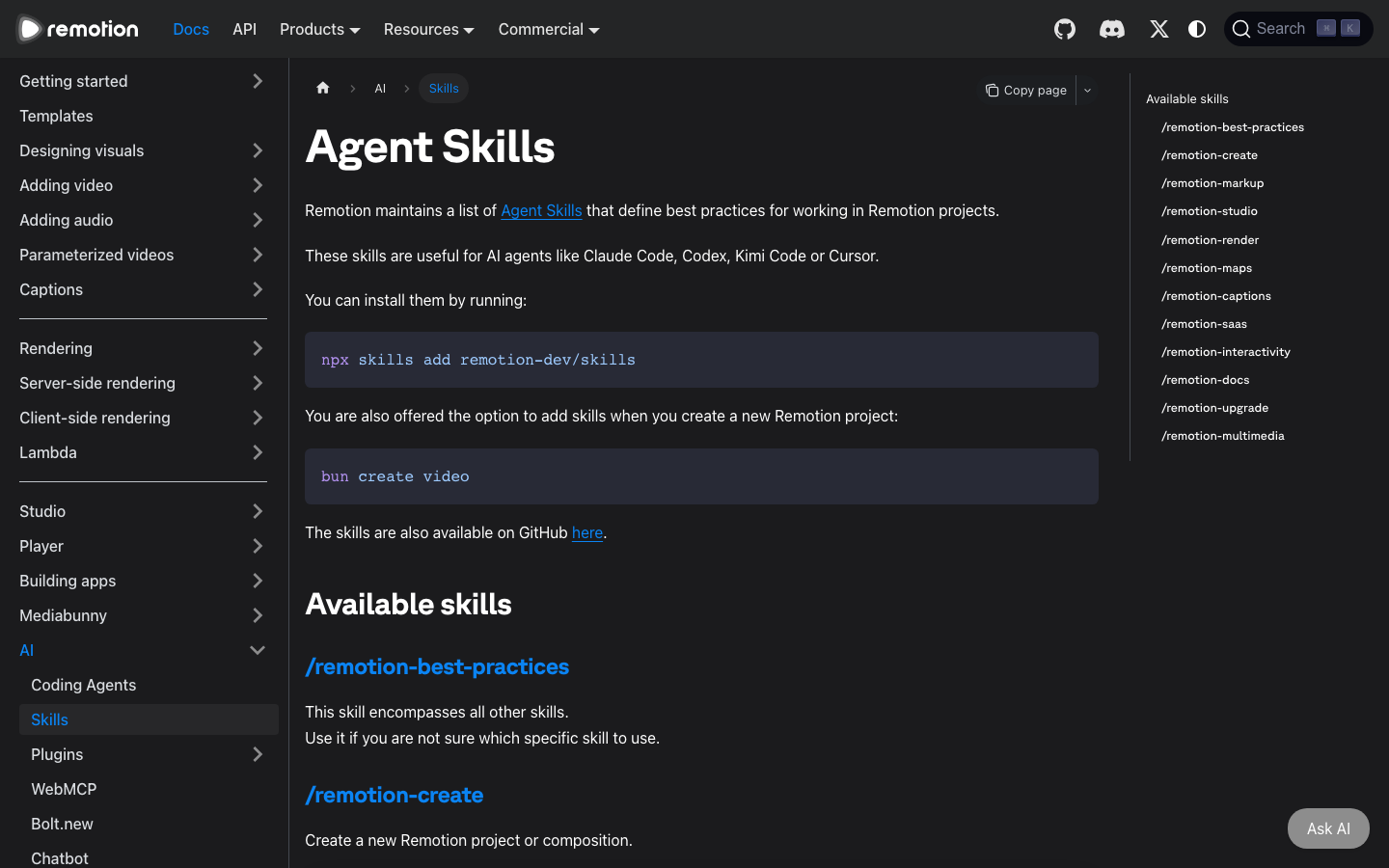
Task: Expand the Mediabunny chevron
Action: [258, 615]
